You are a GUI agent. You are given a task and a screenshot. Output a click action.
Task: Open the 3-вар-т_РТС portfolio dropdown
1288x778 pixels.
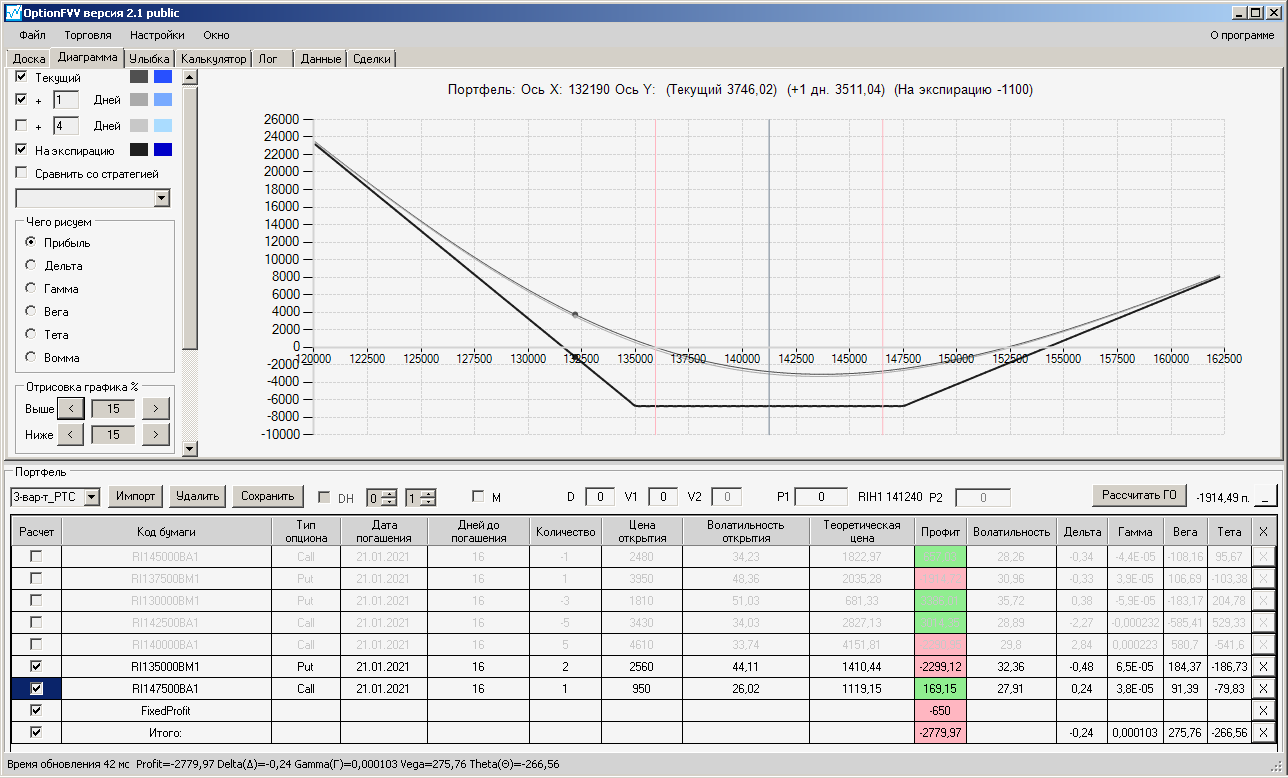(92, 496)
